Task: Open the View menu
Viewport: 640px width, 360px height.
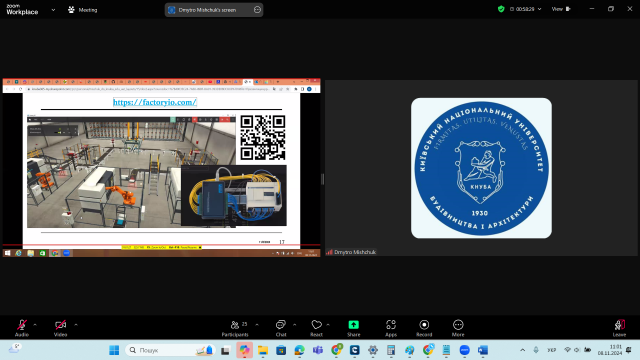Action: 561,9
